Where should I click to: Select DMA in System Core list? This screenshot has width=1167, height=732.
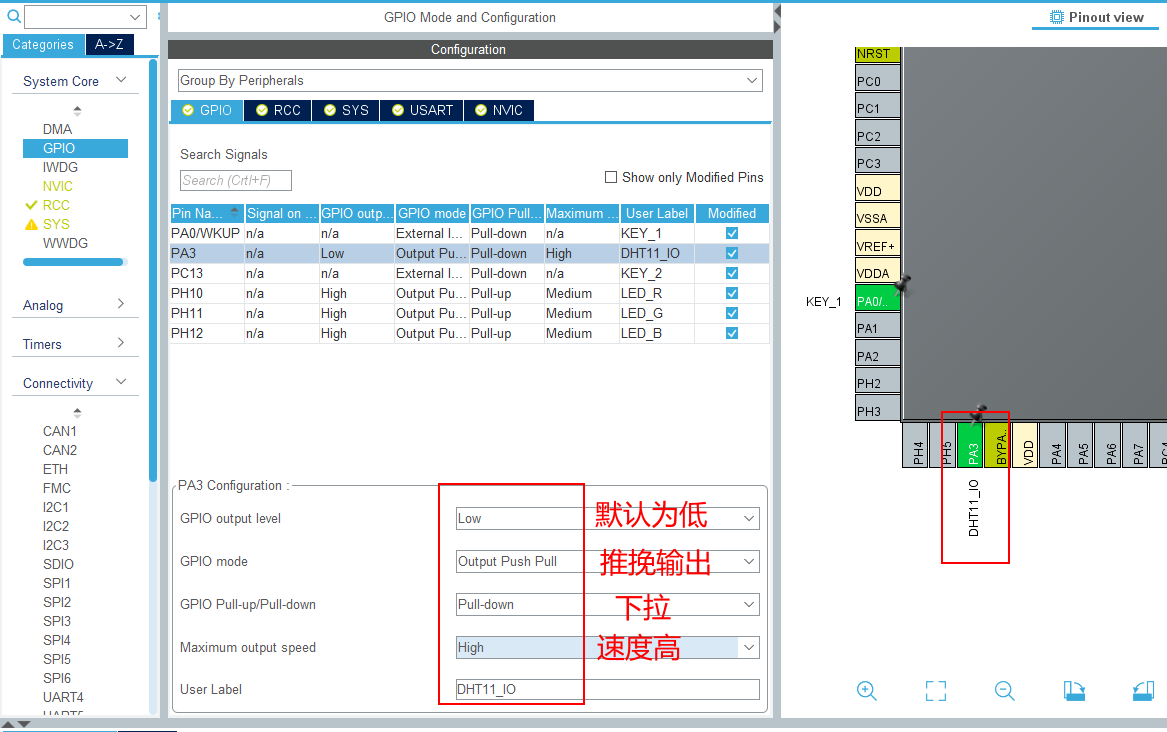click(x=57, y=129)
